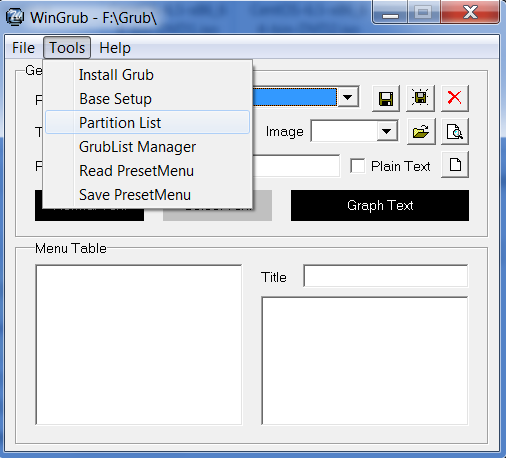Image resolution: width=506 pixels, height=458 pixels.
Task: Click the magnifier preview document icon
Action: pyautogui.click(x=455, y=132)
